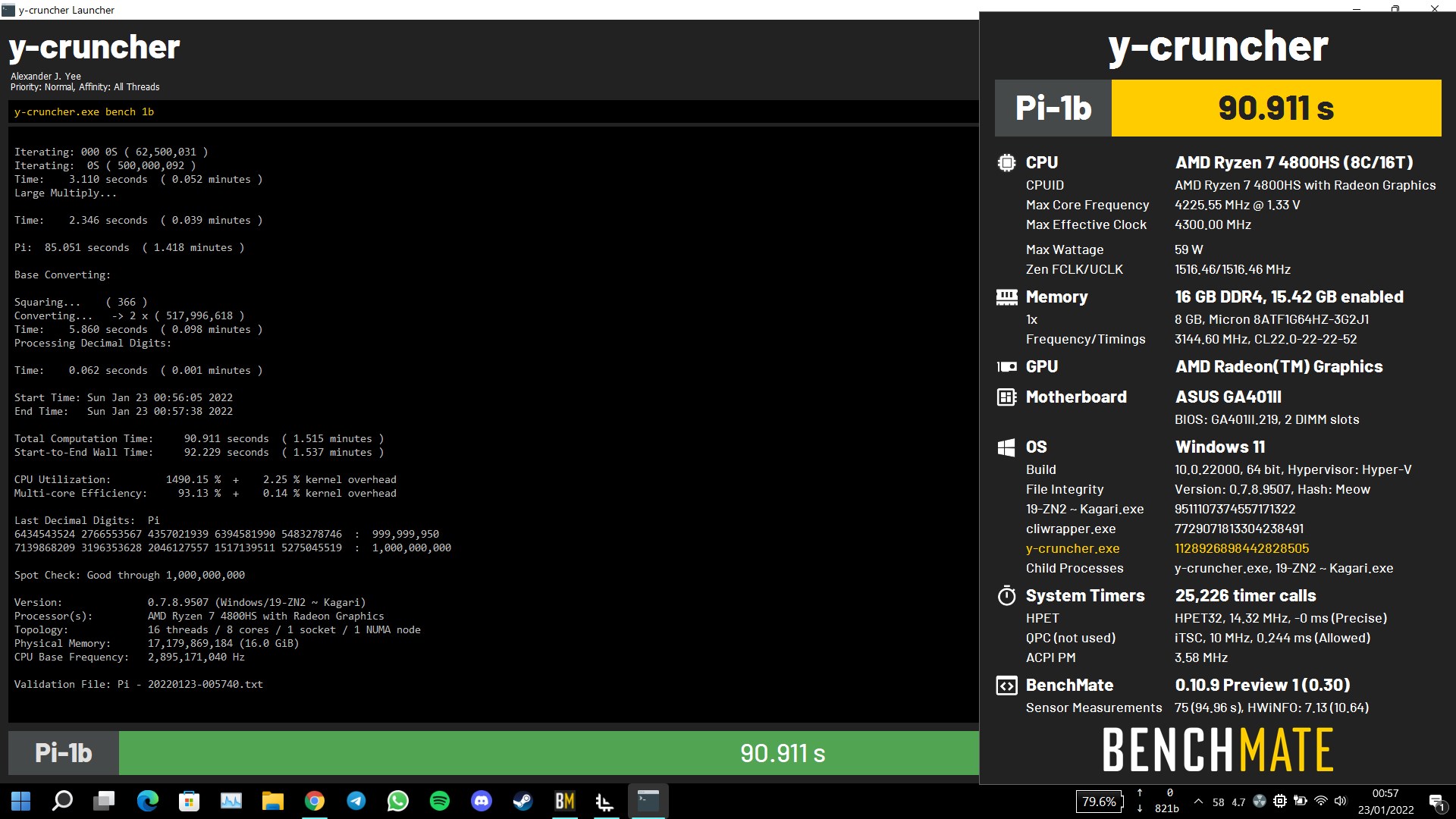
Task: Open the fan control tray icon
Action: 1260,801
